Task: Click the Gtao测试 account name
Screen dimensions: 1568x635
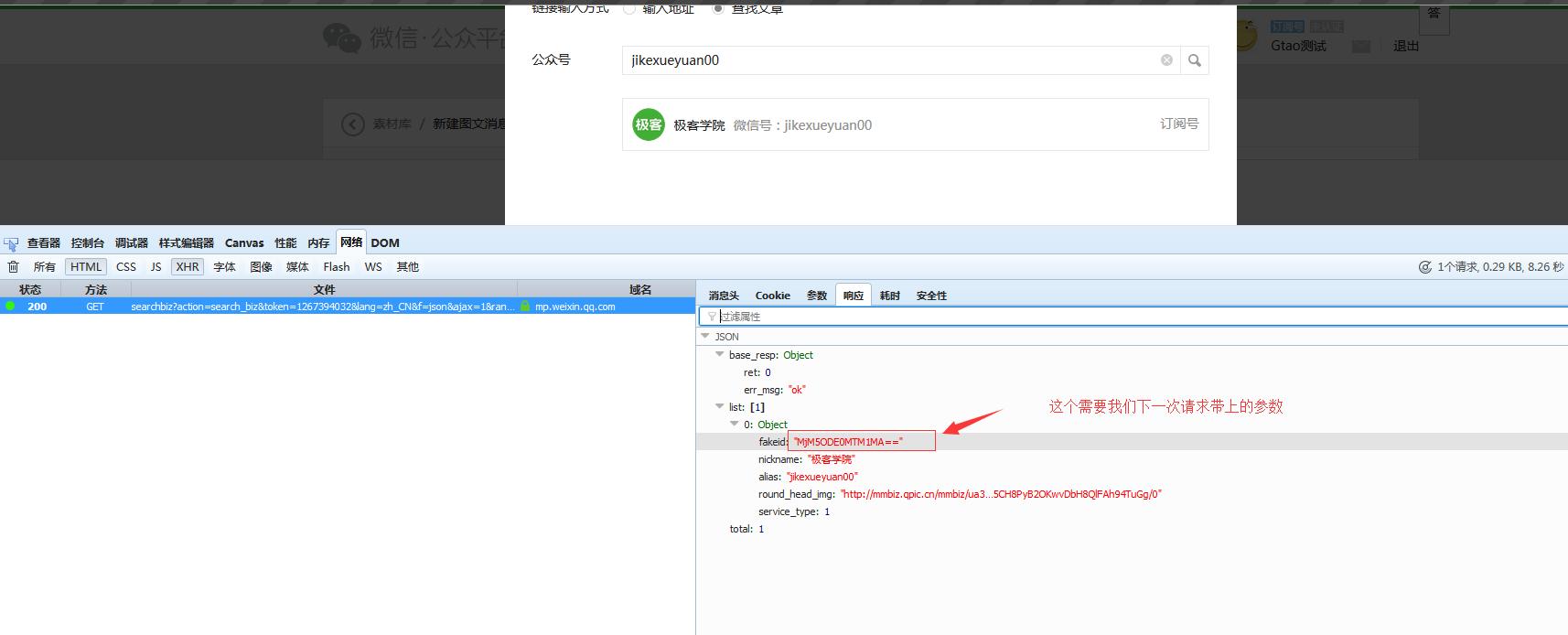Action: (x=1298, y=46)
